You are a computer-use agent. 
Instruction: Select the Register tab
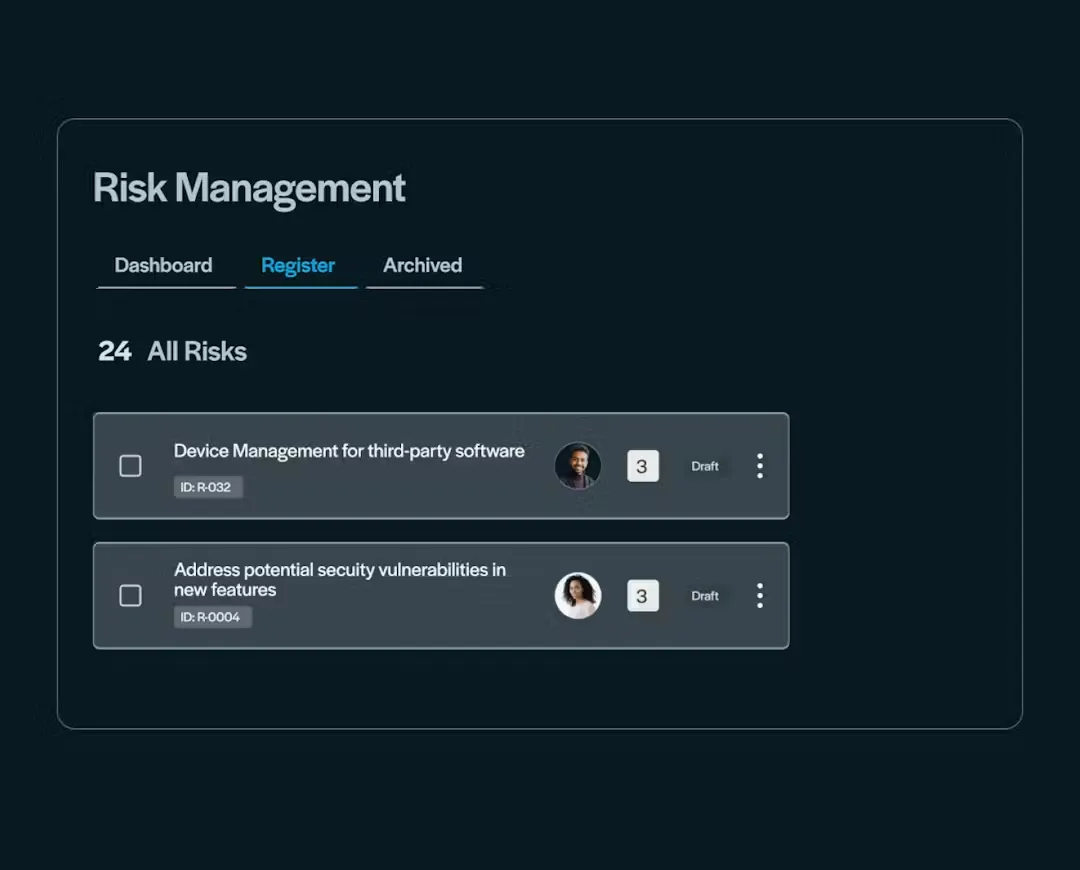coord(298,265)
